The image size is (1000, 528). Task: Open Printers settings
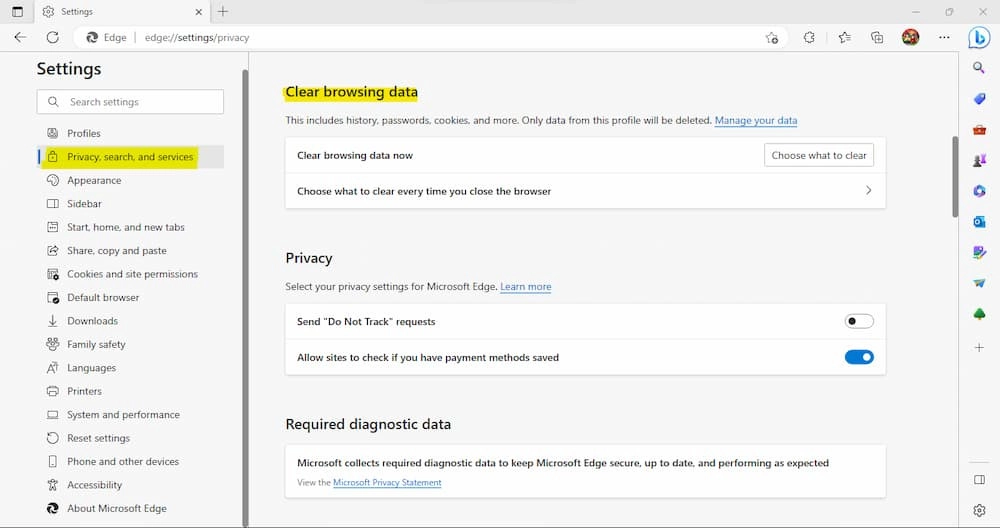pyautogui.click(x=131, y=391)
